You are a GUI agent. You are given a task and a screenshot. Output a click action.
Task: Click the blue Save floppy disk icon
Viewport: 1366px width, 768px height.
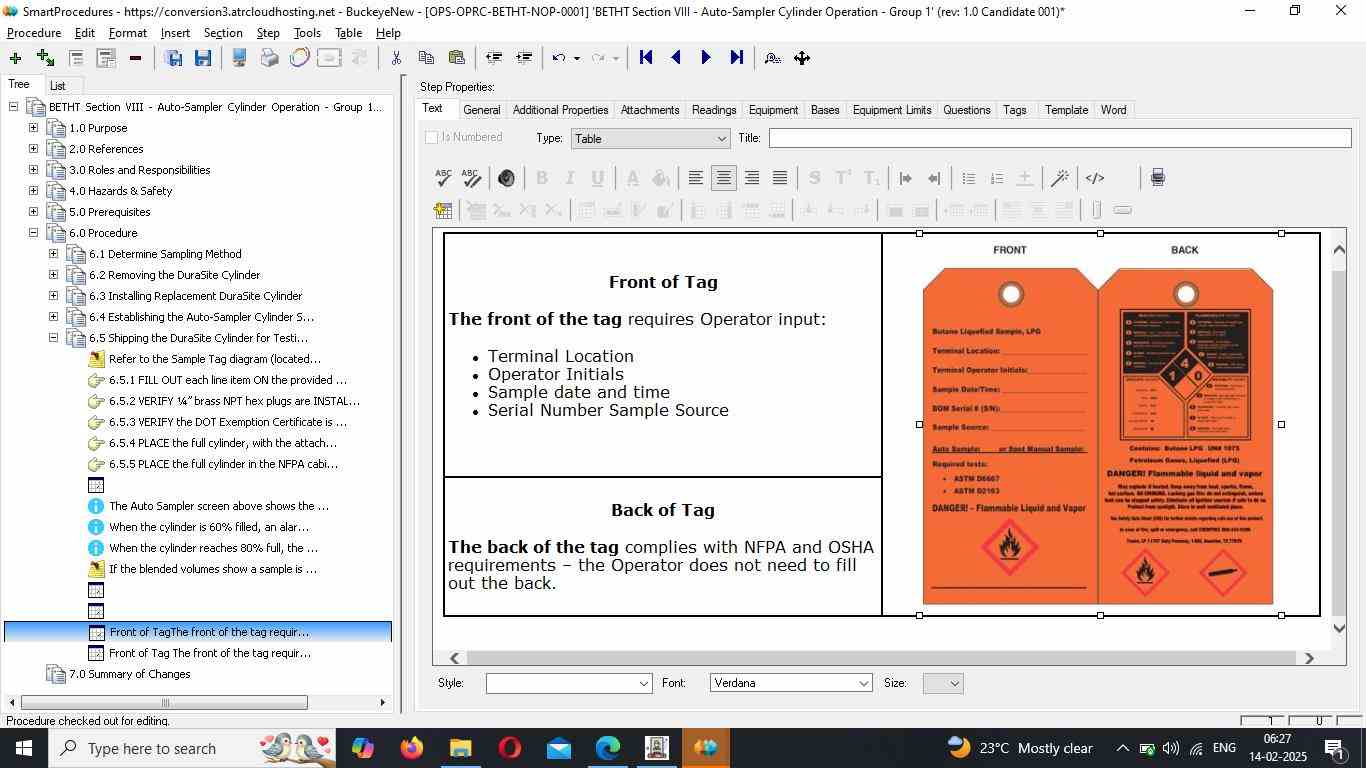pyautogui.click(x=203, y=58)
